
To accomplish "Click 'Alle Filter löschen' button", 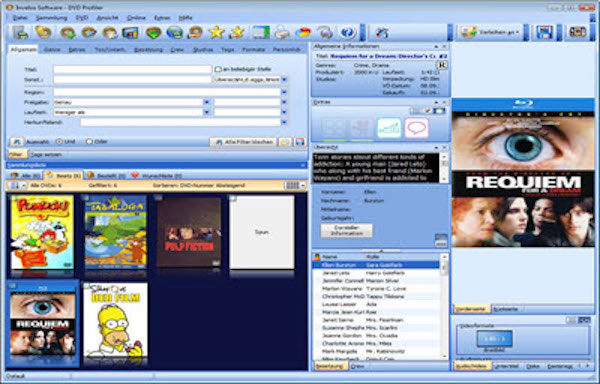I will coord(244,142).
